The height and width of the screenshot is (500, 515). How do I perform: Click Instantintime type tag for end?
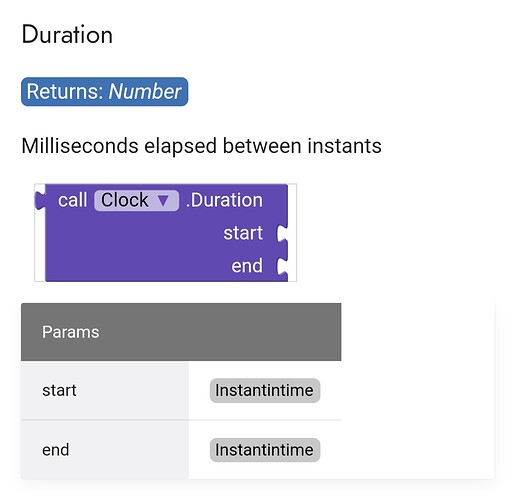[265, 450]
